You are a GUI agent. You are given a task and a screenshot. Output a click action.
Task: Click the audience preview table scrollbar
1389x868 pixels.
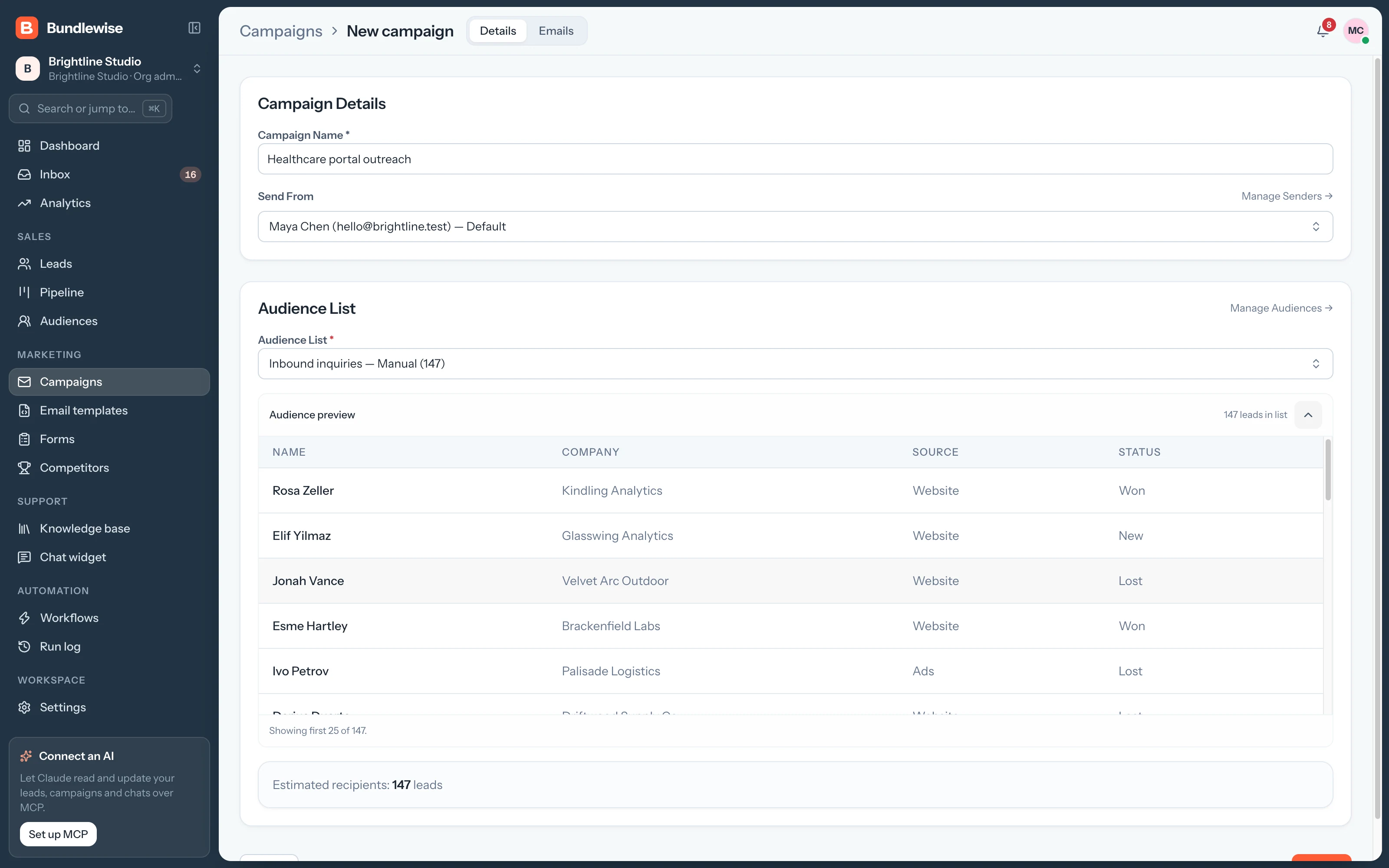[x=1328, y=470]
